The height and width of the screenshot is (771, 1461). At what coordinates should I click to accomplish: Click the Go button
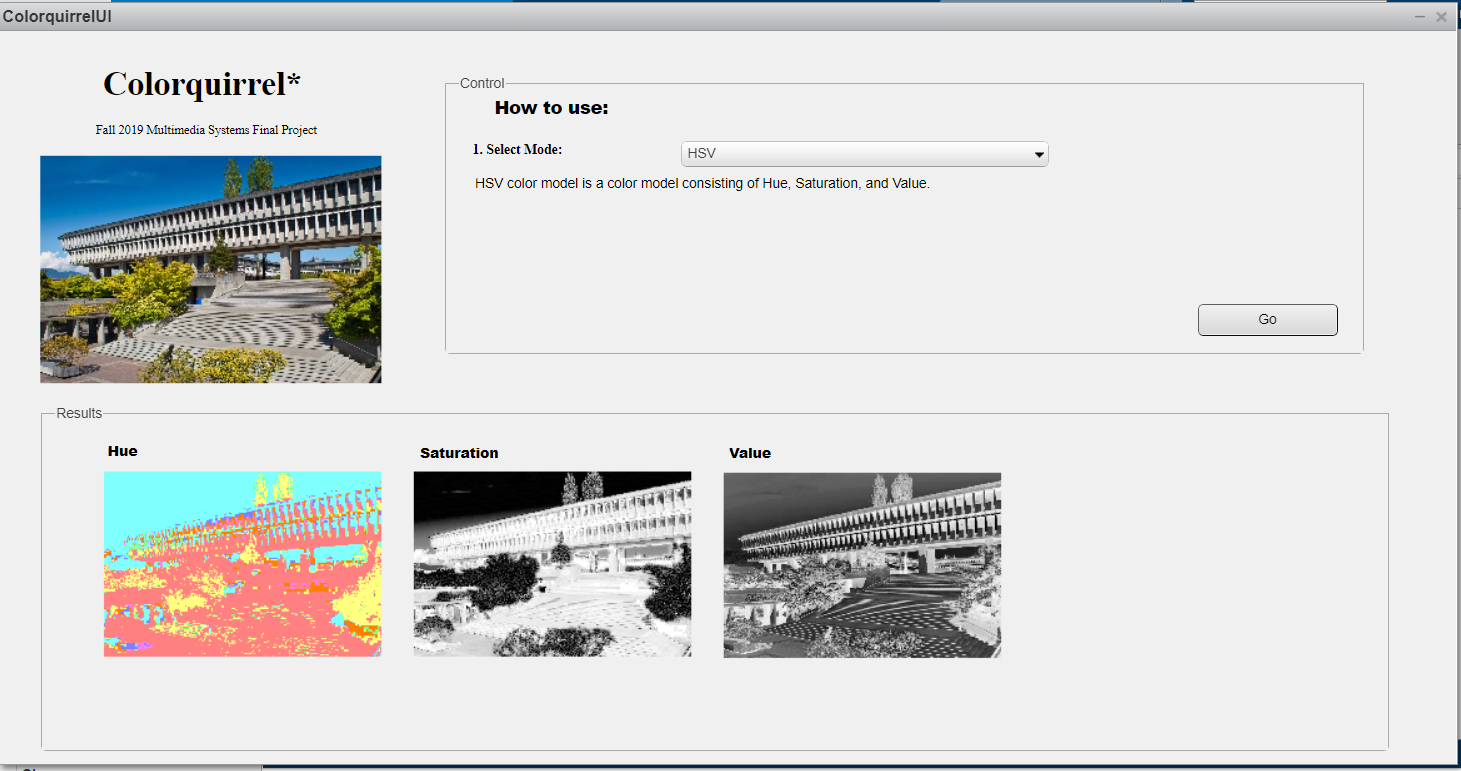click(x=1267, y=320)
